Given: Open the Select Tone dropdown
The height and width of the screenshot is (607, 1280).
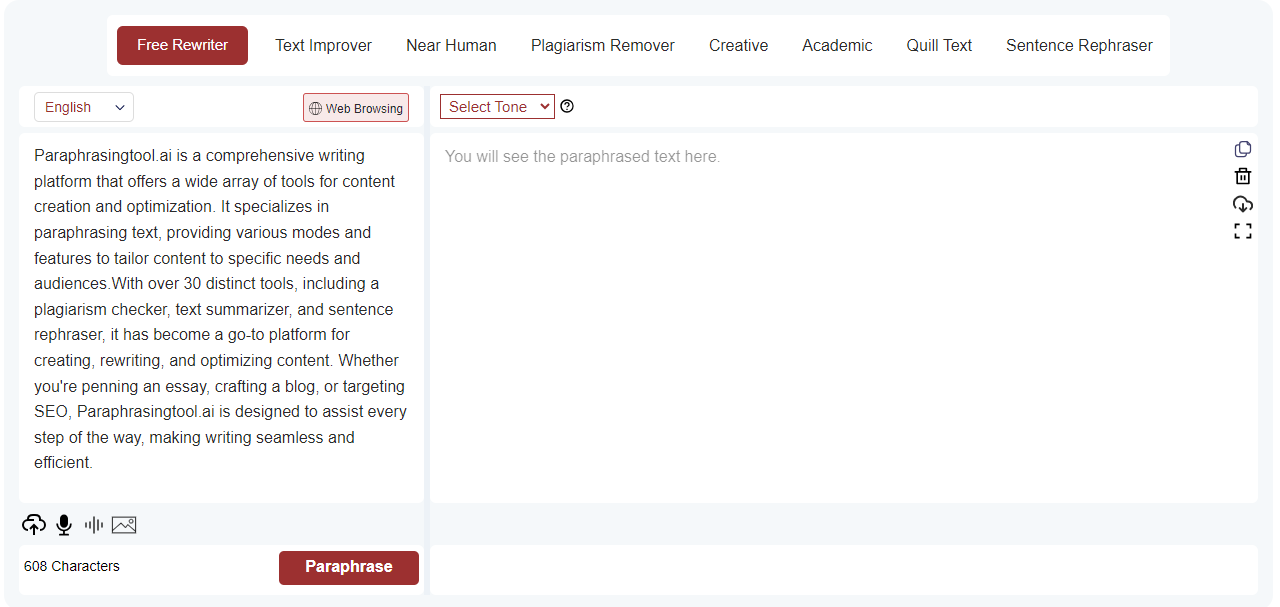Looking at the screenshot, I should point(497,106).
